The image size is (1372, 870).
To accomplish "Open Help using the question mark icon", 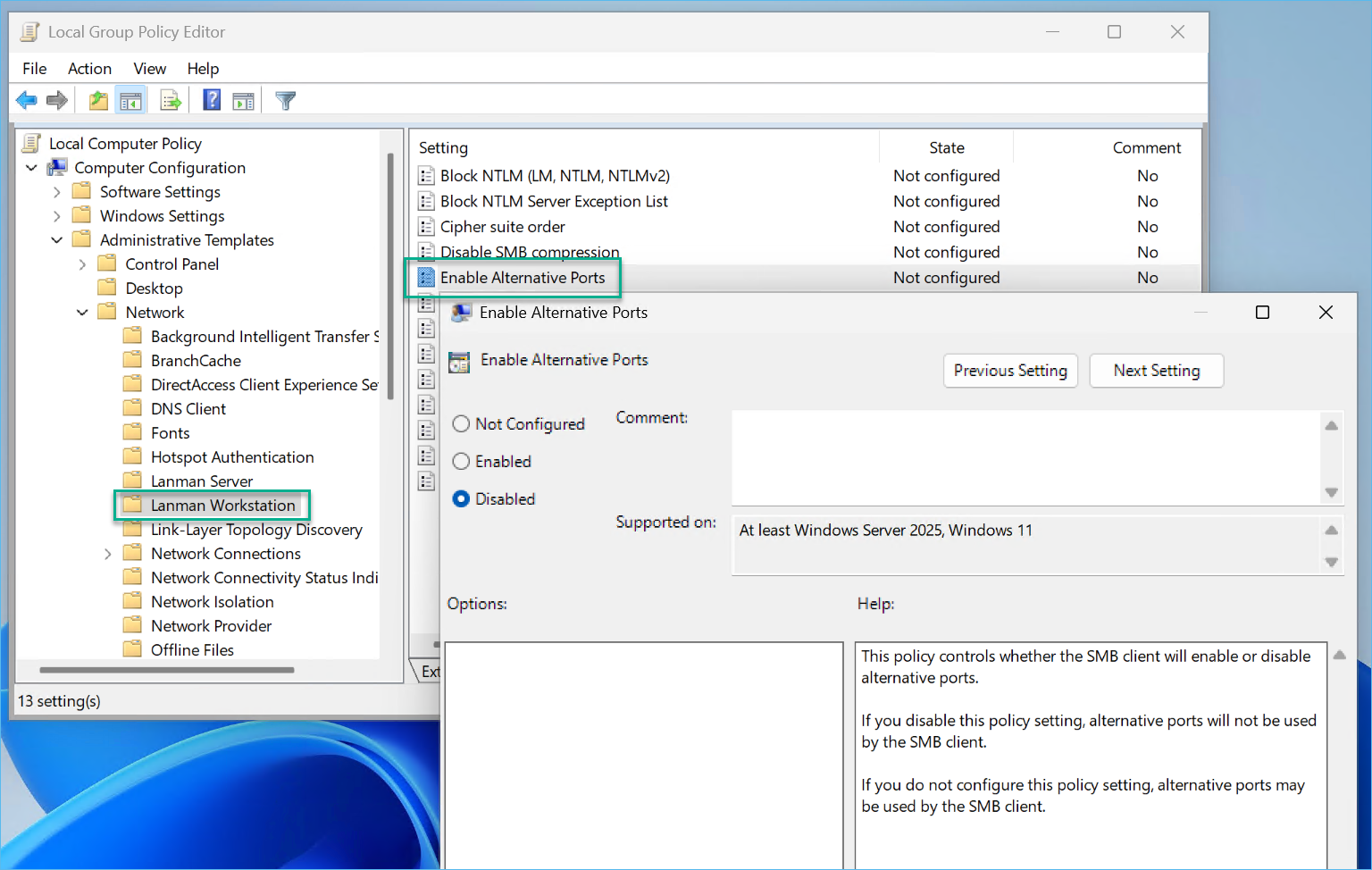I will (x=211, y=99).
